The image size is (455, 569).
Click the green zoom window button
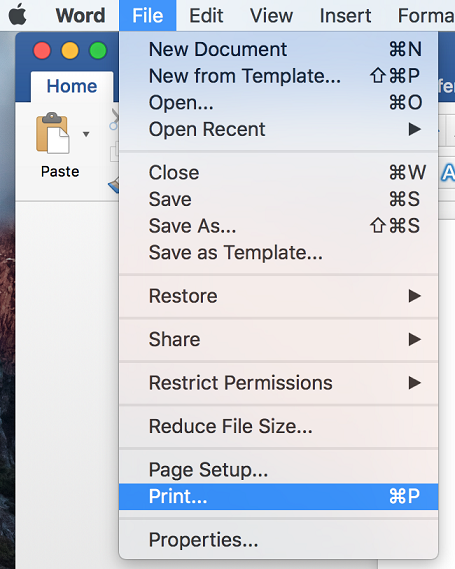pyautogui.click(x=98, y=50)
